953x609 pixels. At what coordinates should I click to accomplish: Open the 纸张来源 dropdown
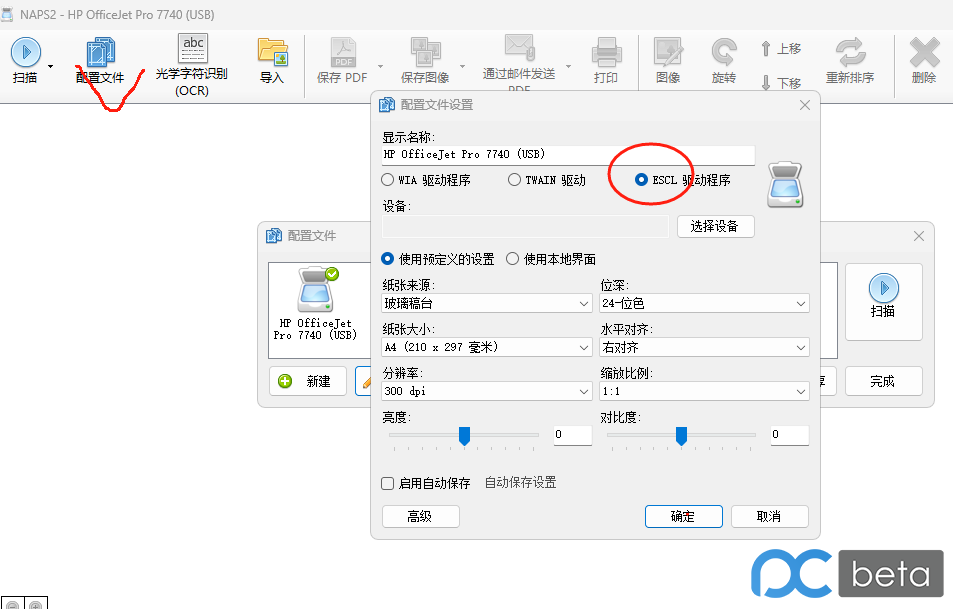click(x=487, y=303)
